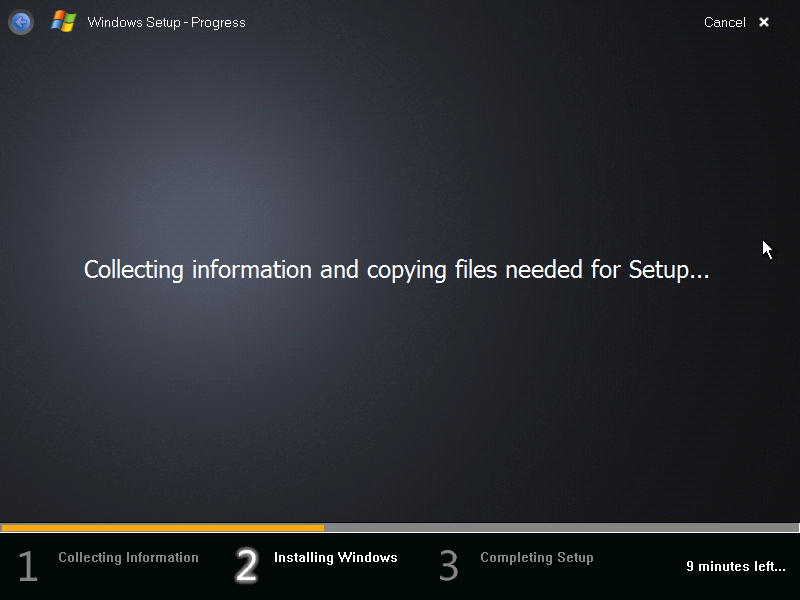The image size is (800, 600).
Task: Select the highlighted step number 2
Action: click(246, 566)
